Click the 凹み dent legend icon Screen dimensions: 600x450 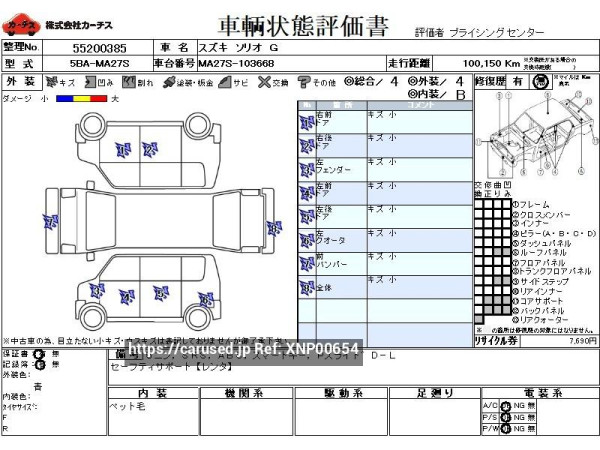click(90, 81)
